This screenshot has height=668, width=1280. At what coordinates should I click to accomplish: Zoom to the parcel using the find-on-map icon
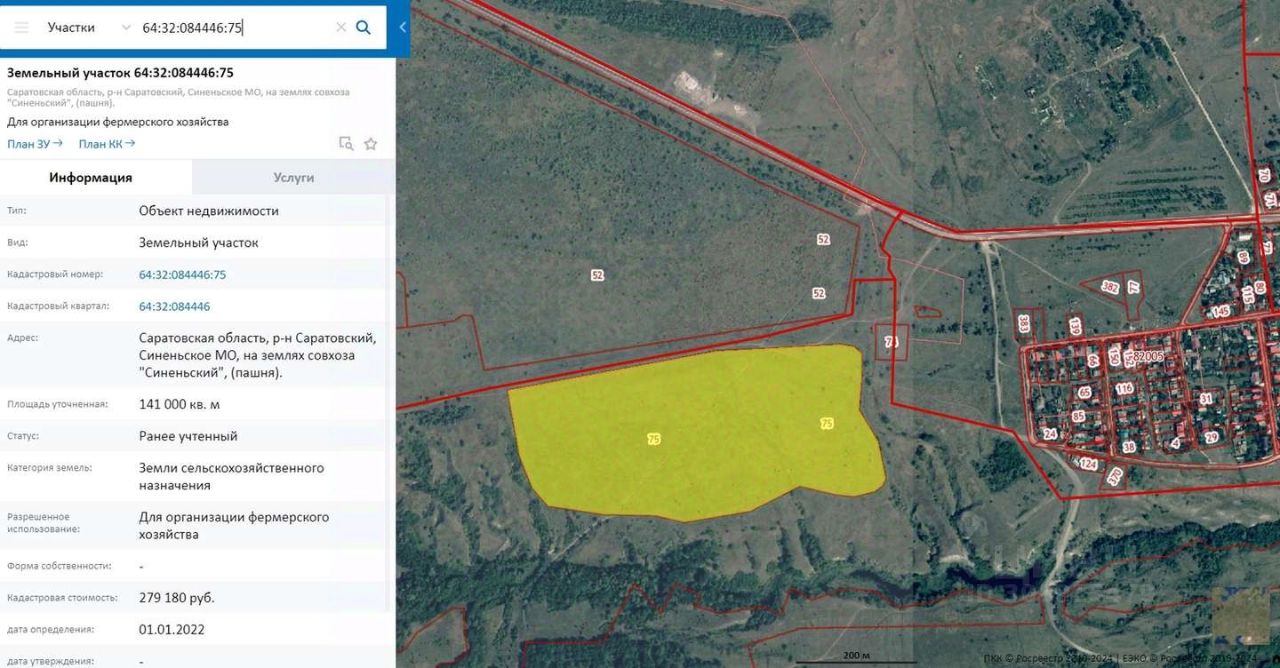(346, 144)
